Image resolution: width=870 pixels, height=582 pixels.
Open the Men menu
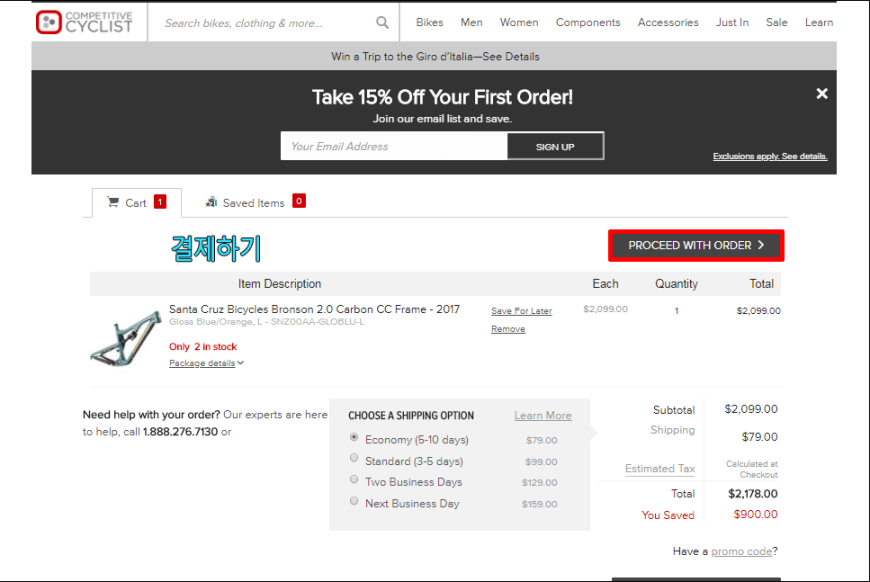click(x=472, y=23)
